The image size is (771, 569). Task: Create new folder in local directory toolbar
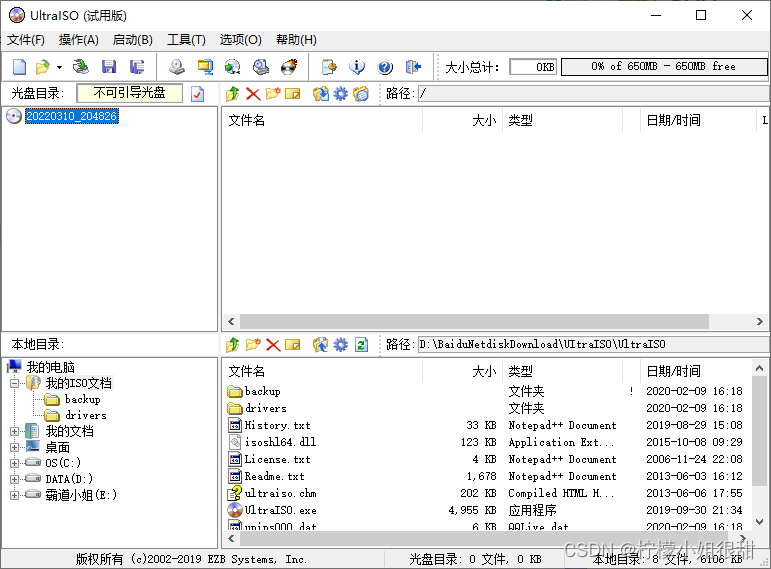pos(253,345)
